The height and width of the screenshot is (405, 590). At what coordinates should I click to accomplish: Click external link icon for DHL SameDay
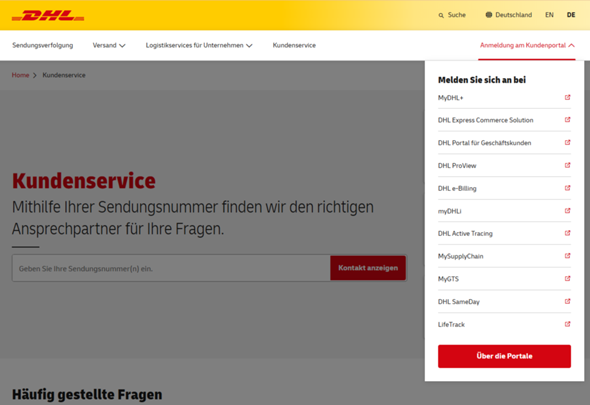pos(567,301)
